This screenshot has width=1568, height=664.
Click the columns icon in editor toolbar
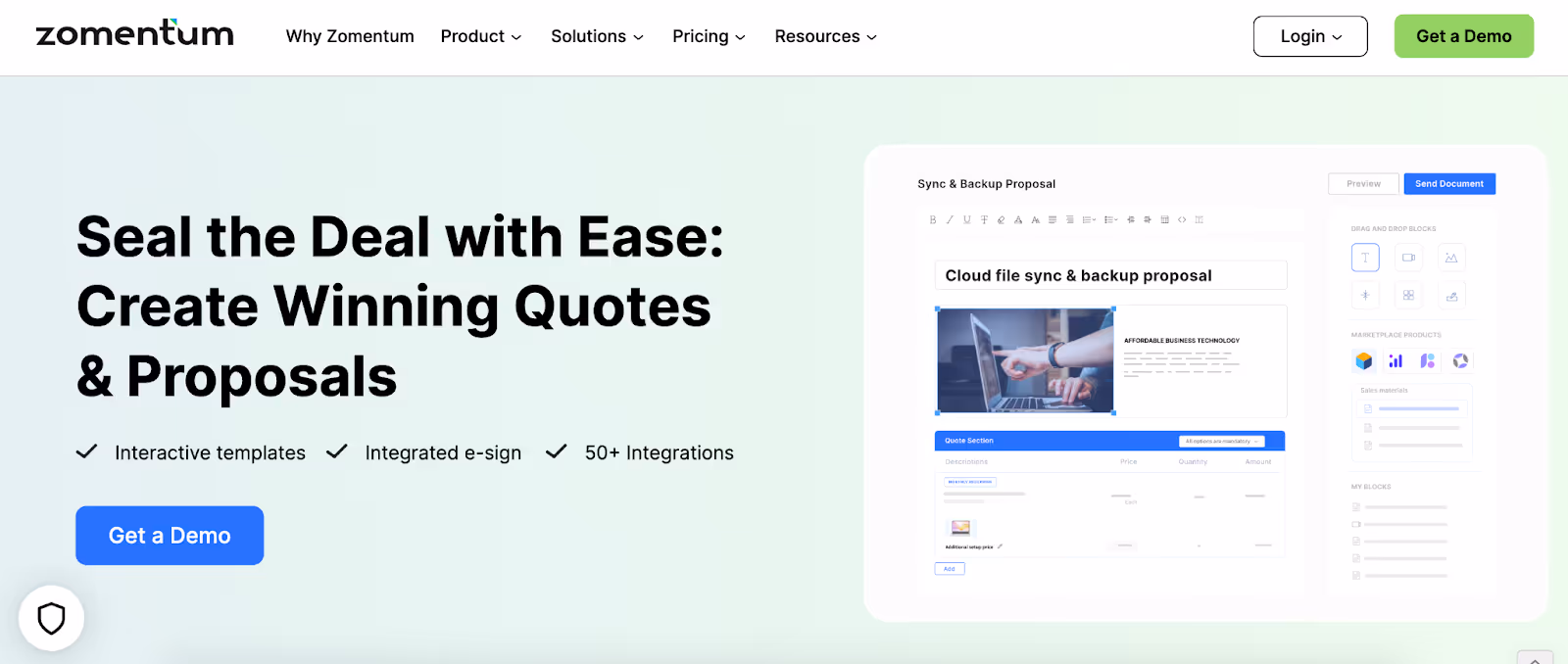point(1199,219)
